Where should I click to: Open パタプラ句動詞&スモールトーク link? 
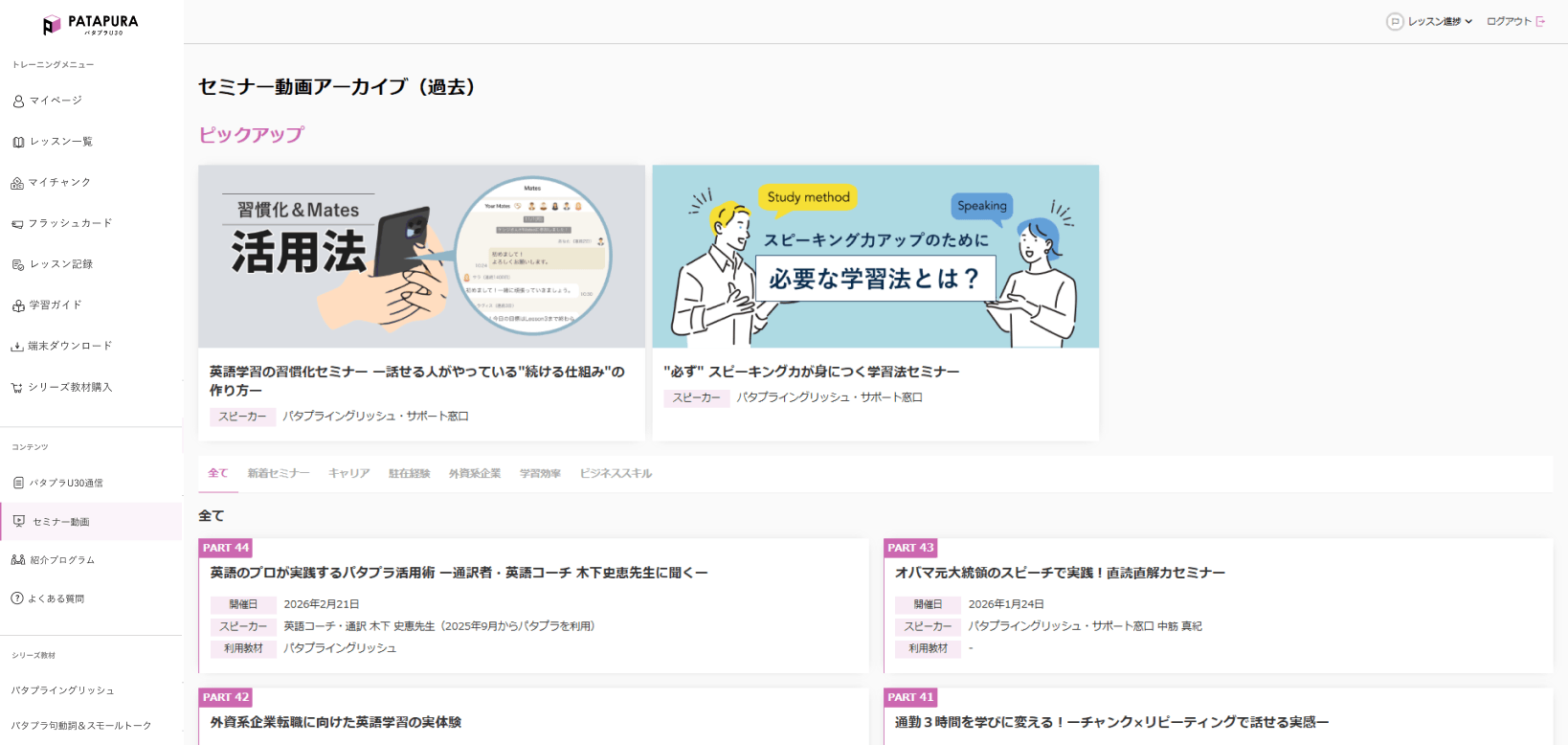81,726
